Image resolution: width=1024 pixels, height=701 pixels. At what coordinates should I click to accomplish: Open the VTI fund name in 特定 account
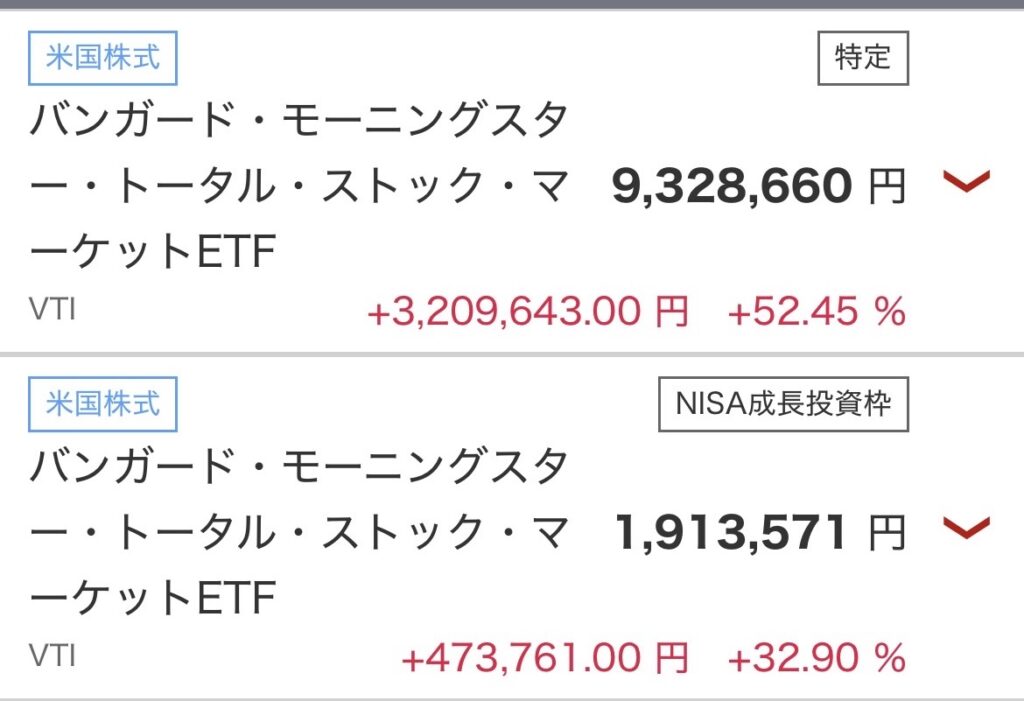pyautogui.click(x=298, y=186)
